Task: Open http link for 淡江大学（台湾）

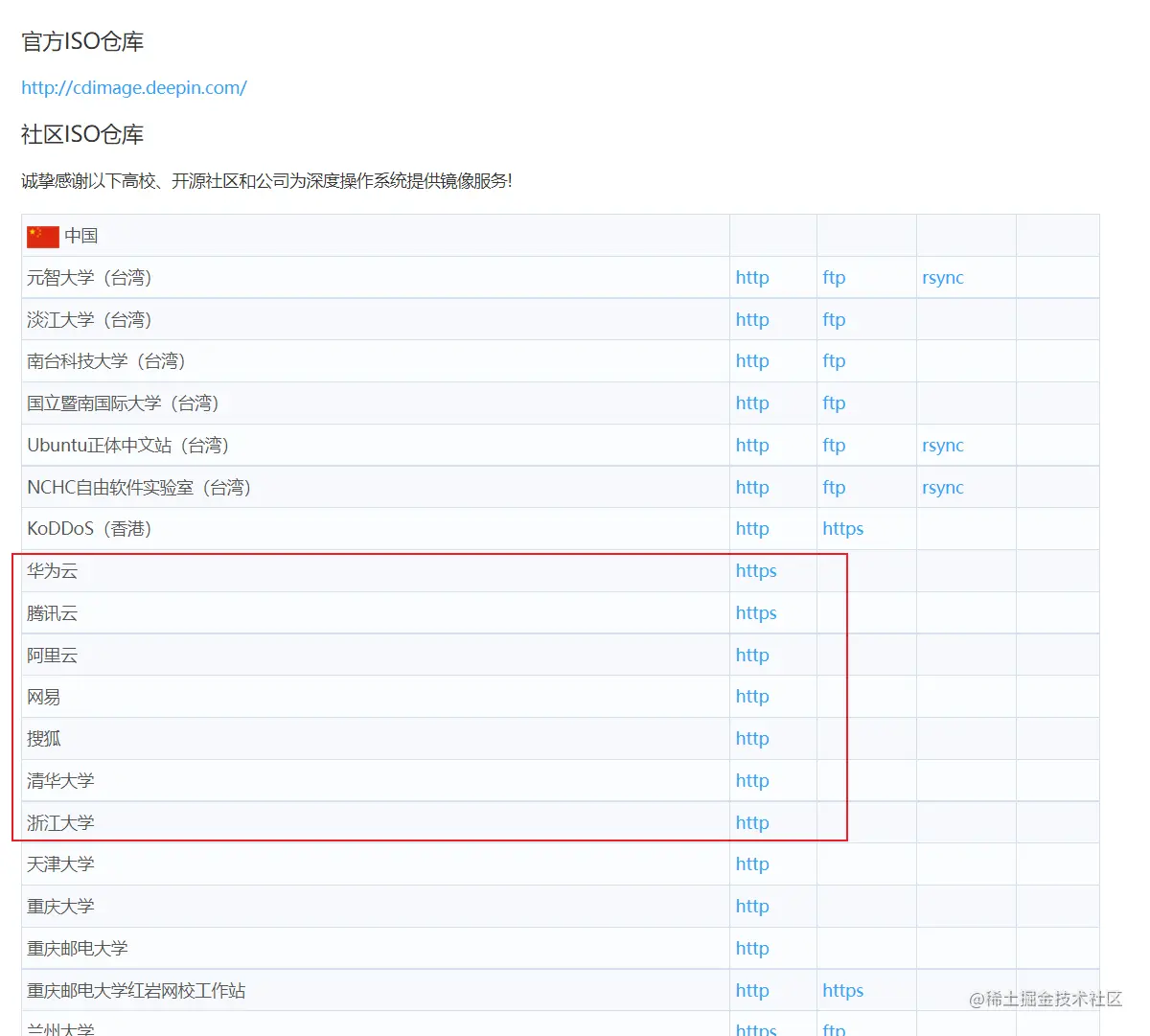Action: 752,320
